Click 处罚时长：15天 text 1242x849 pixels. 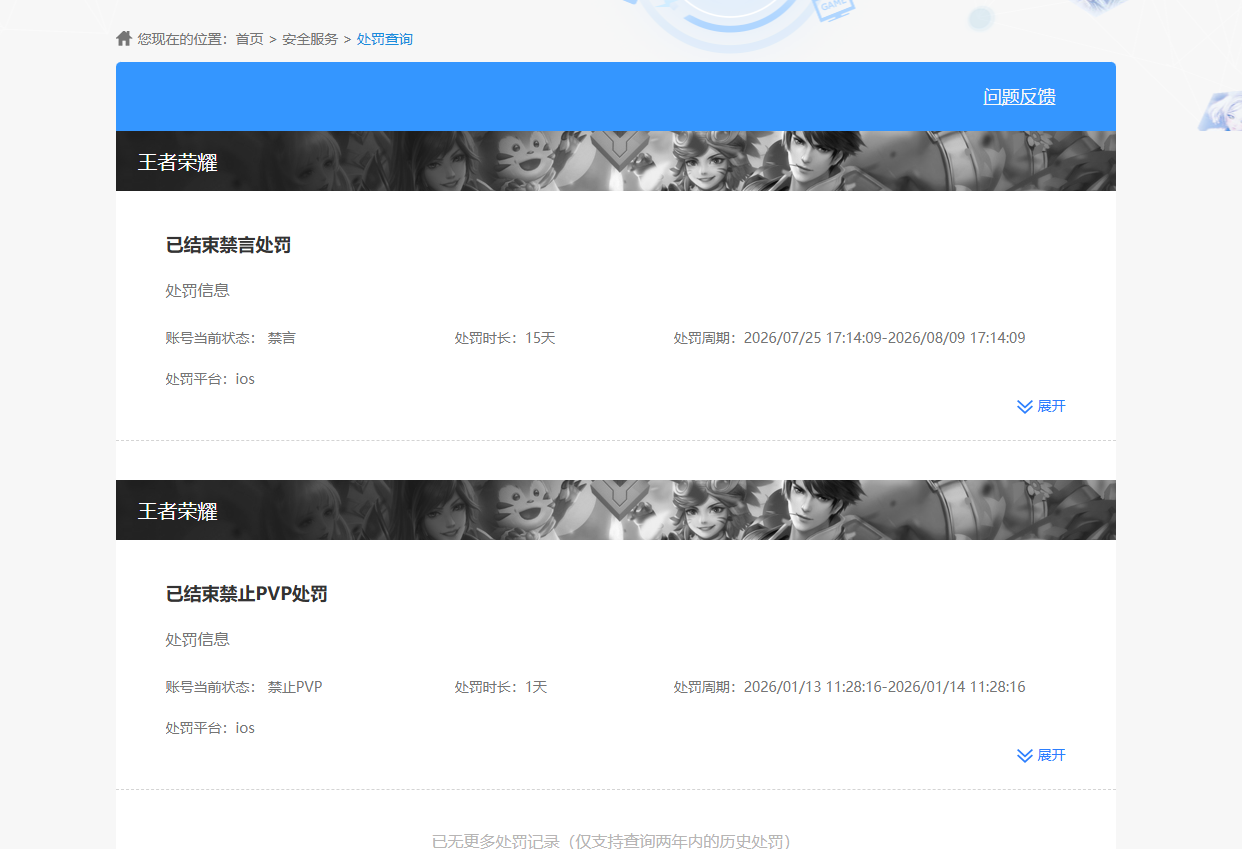(505, 338)
